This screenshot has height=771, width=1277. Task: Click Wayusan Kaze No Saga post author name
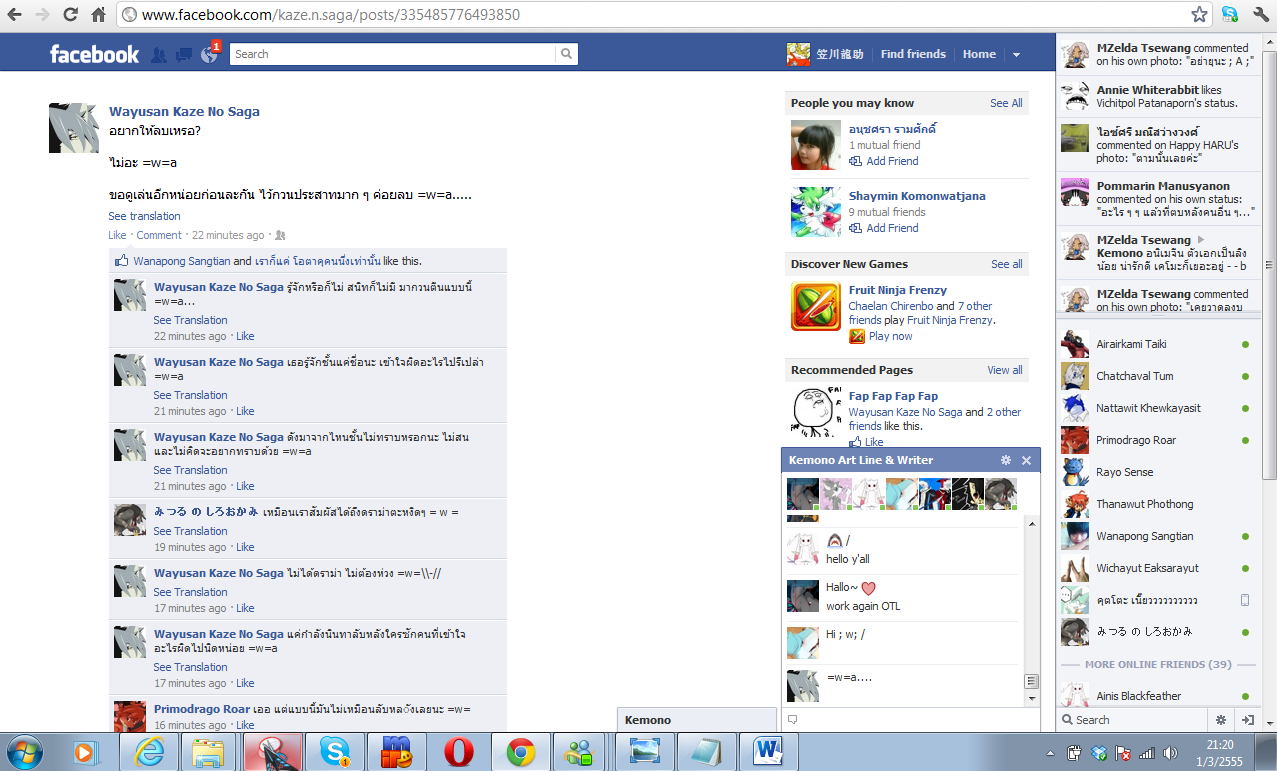(184, 111)
